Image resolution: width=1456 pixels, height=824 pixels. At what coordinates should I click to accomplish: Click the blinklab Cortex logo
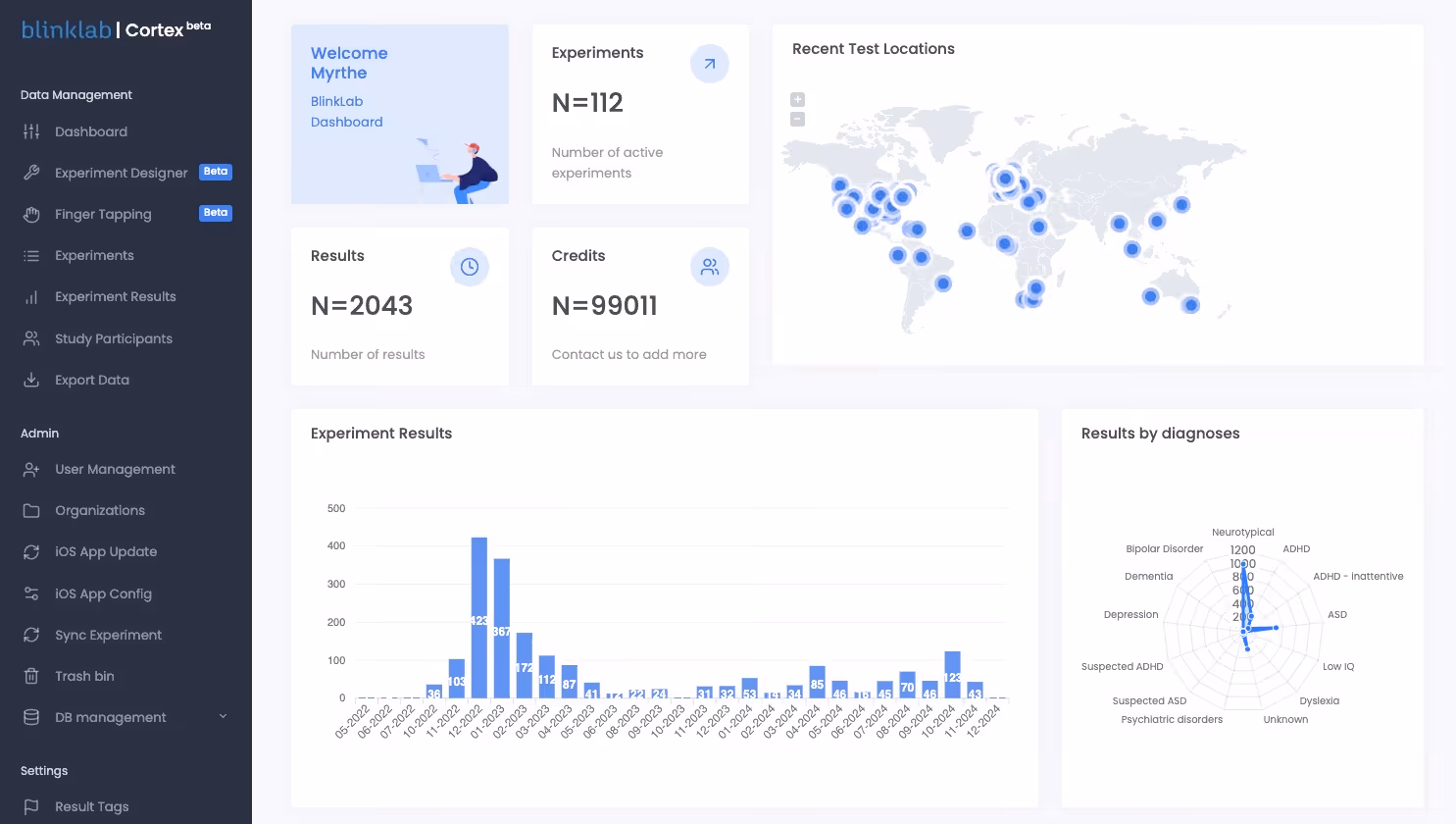pyautogui.click(x=116, y=29)
